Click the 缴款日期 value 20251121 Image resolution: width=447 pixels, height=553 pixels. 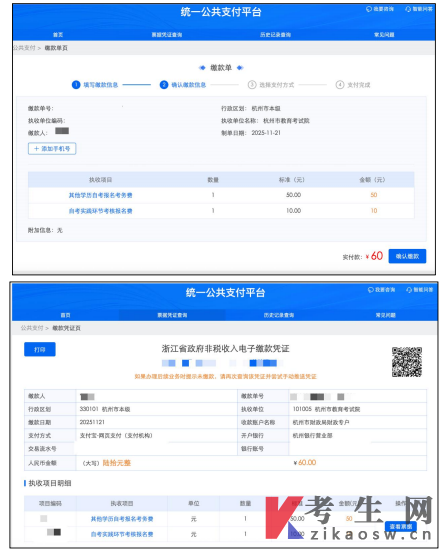point(92,422)
